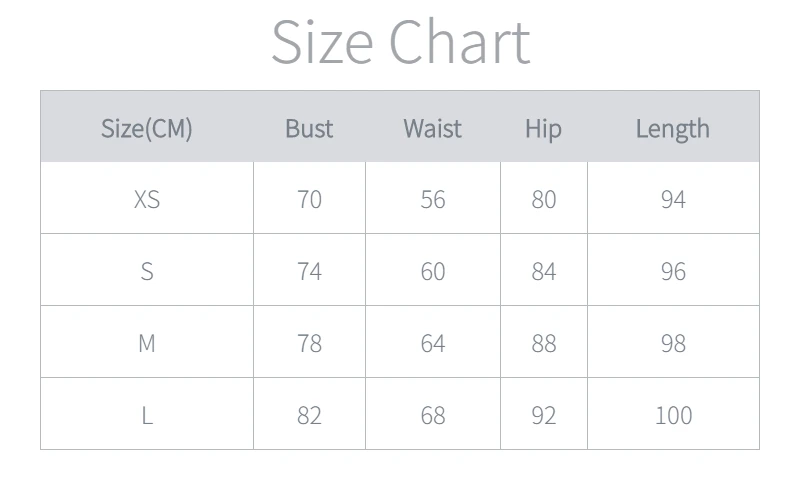The height and width of the screenshot is (500, 800).
Task: Select the S waist value 60
Action: pos(433,271)
